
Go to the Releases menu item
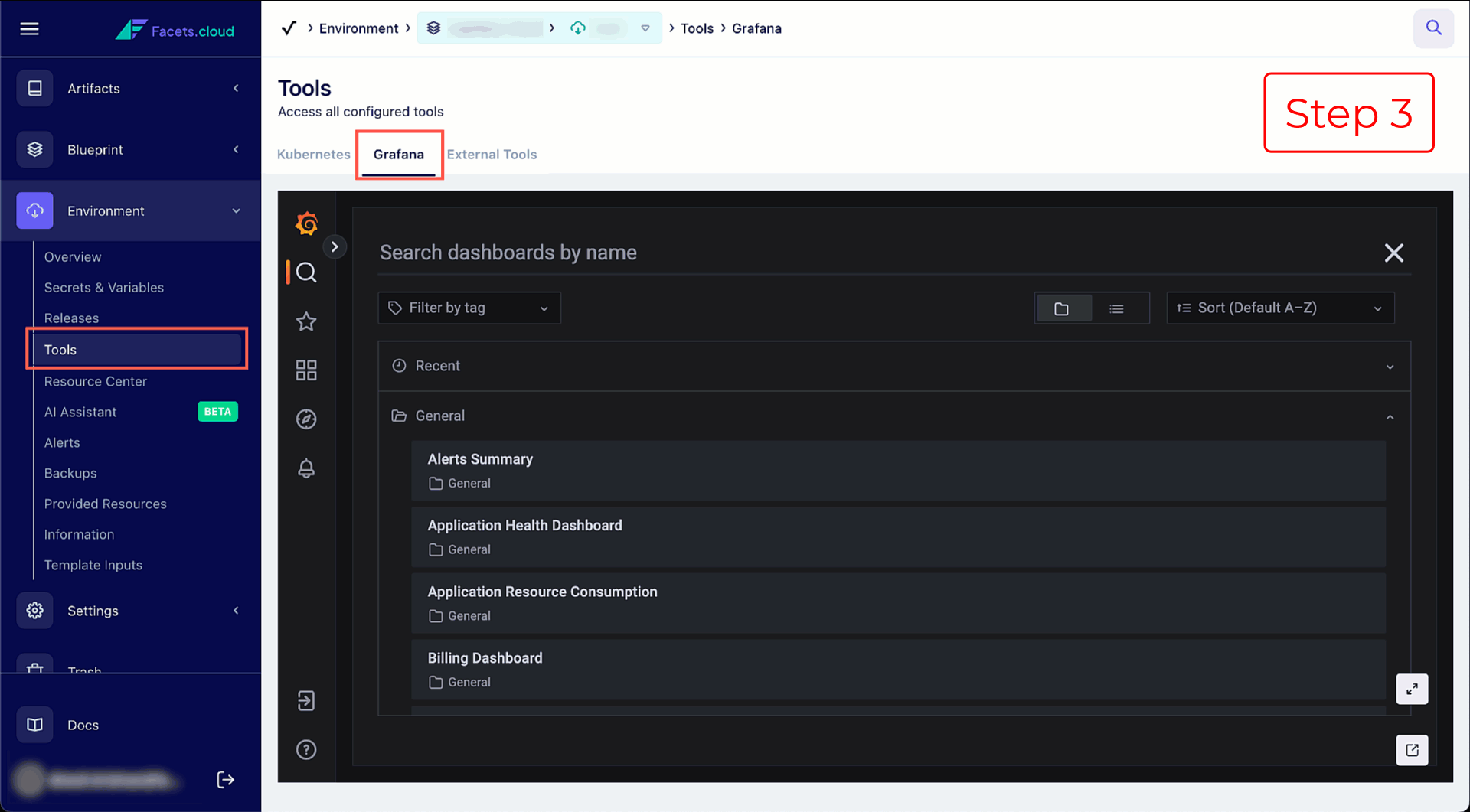pos(71,318)
